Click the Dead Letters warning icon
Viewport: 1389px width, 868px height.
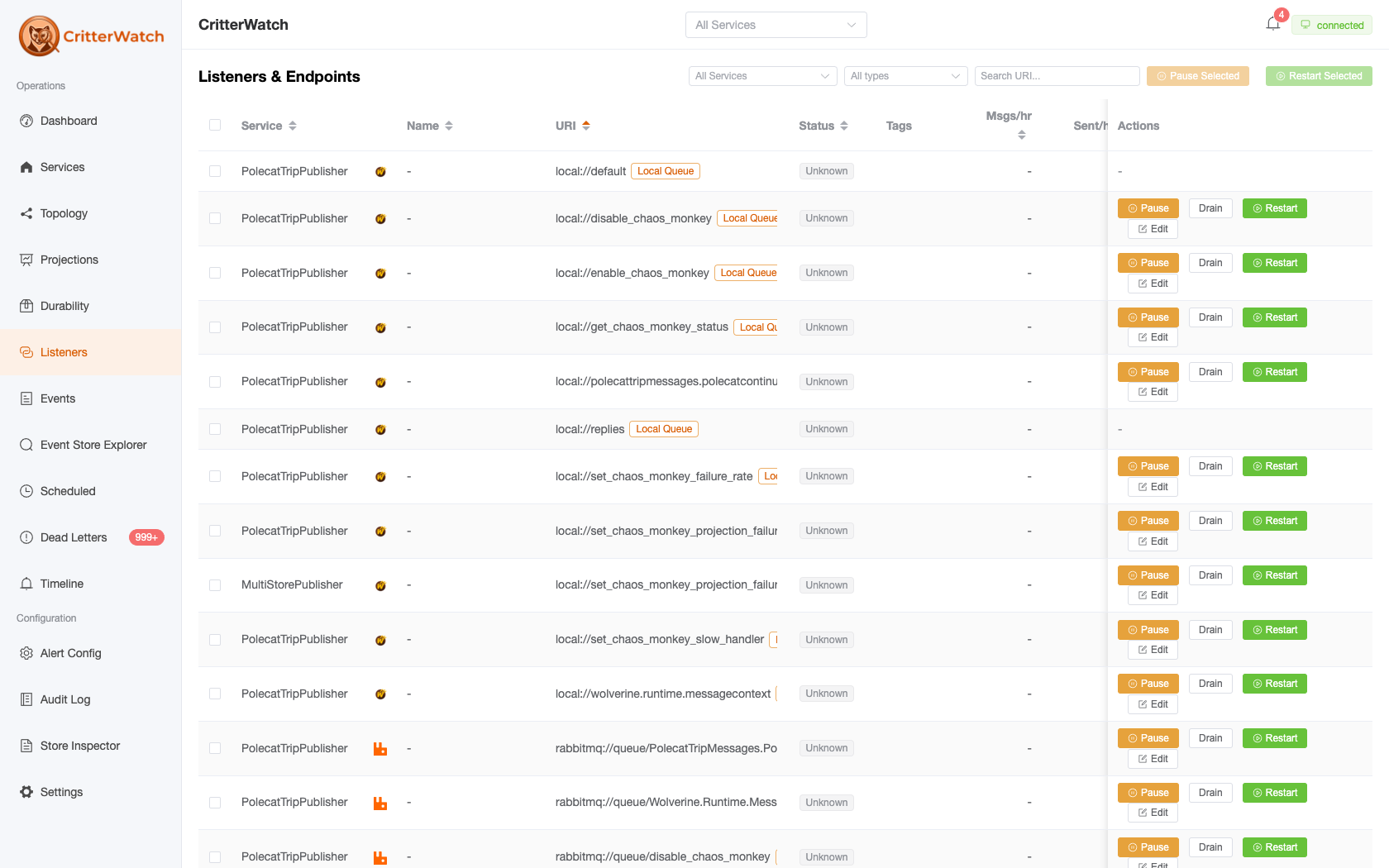(x=26, y=537)
